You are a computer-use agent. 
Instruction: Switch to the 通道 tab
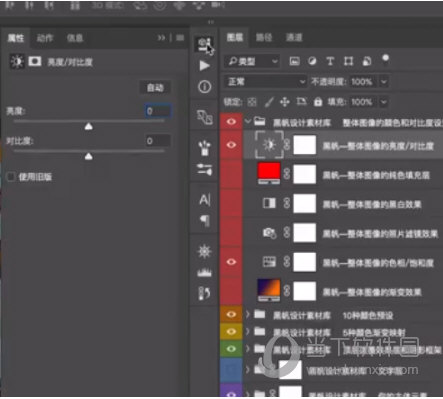pos(294,37)
